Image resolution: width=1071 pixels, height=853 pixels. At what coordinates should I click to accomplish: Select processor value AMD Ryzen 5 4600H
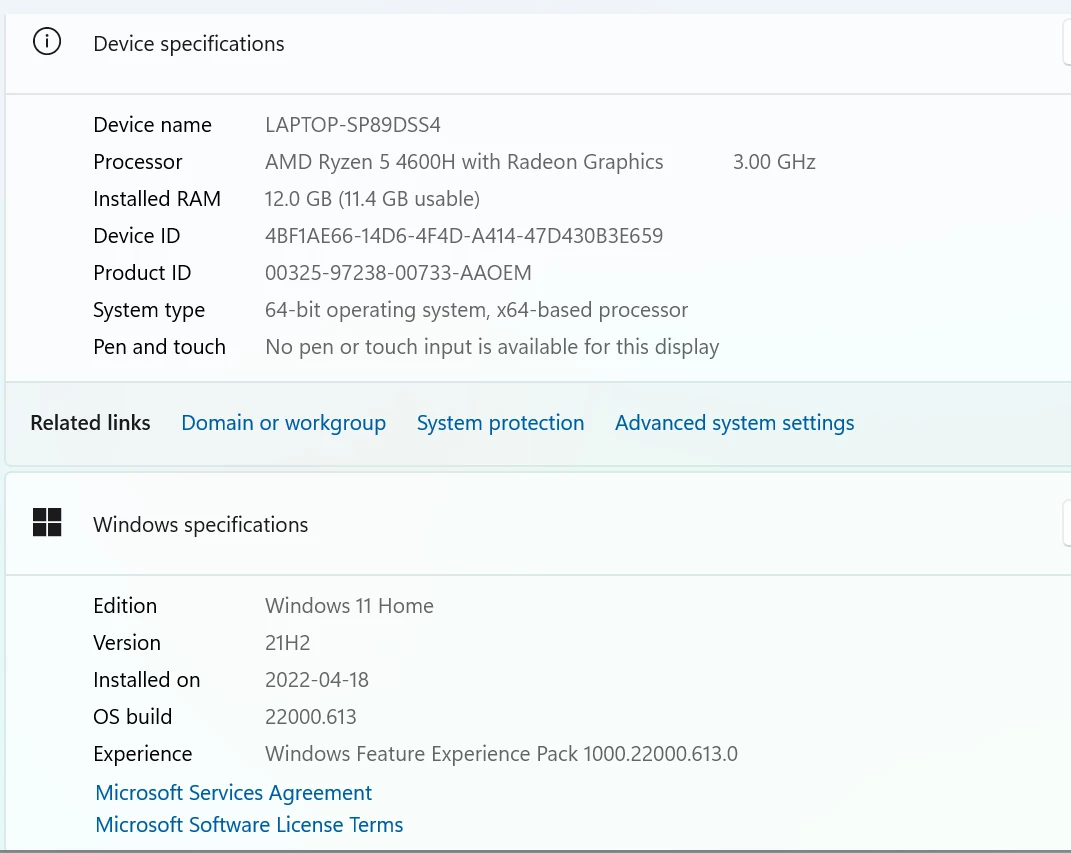click(464, 162)
